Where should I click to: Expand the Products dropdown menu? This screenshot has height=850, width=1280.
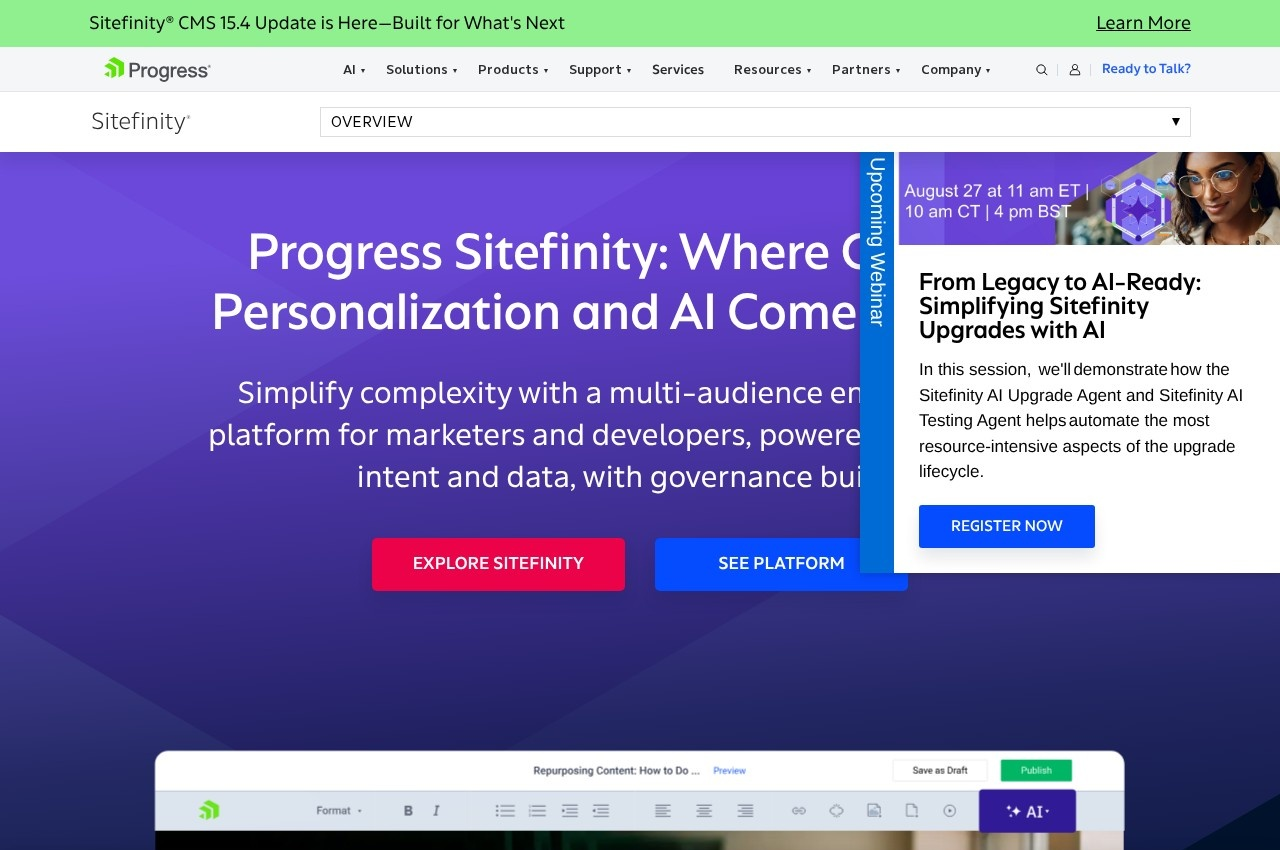pos(513,70)
